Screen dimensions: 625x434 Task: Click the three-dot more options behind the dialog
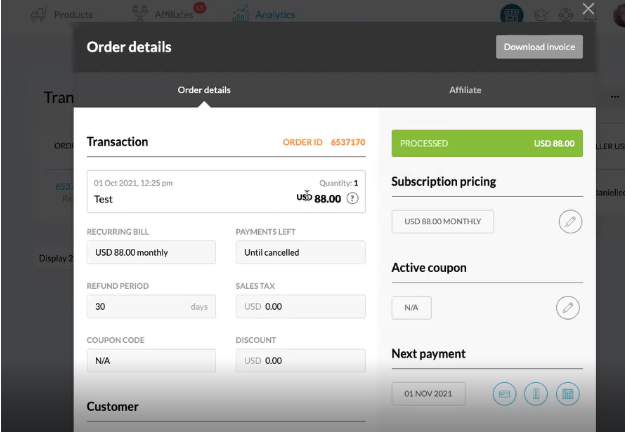(615, 97)
